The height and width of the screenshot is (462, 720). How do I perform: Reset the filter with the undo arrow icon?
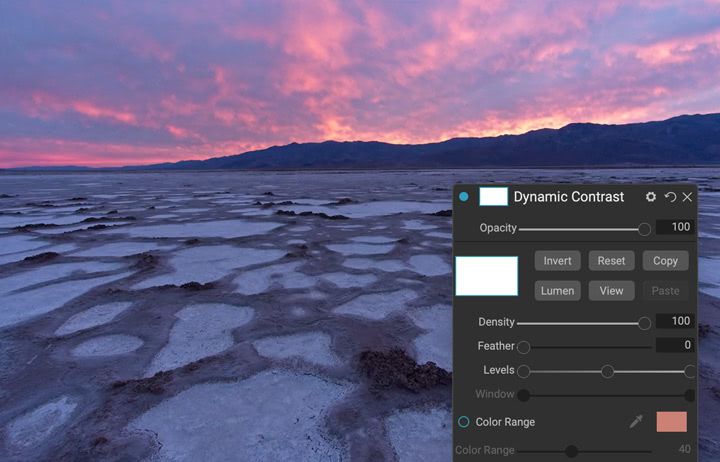click(670, 197)
